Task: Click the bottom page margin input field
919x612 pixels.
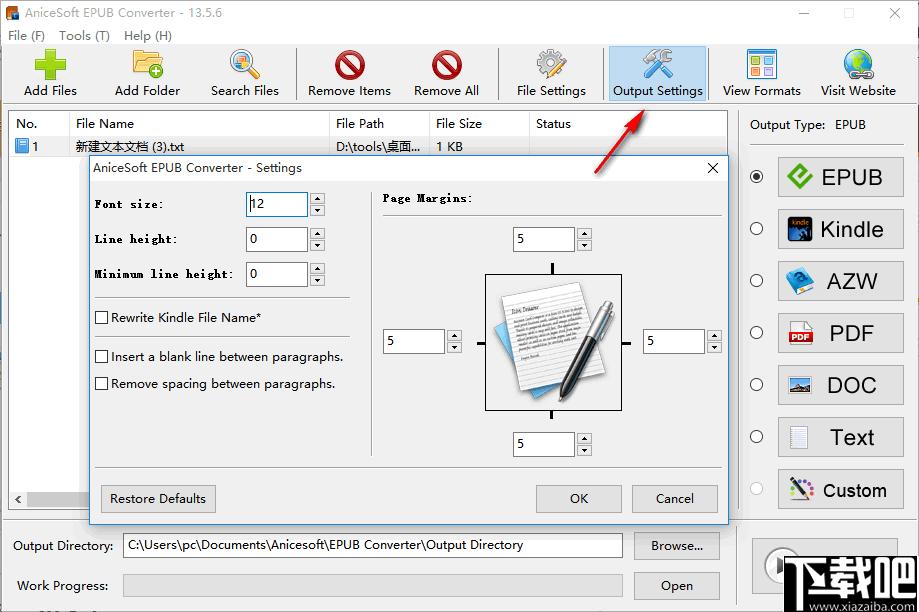Action: (543, 444)
